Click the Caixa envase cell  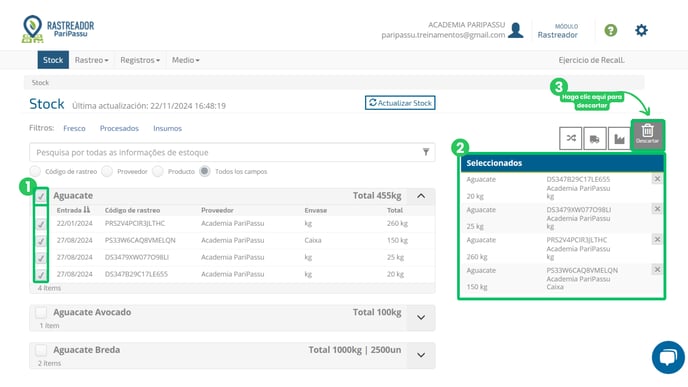(x=313, y=240)
